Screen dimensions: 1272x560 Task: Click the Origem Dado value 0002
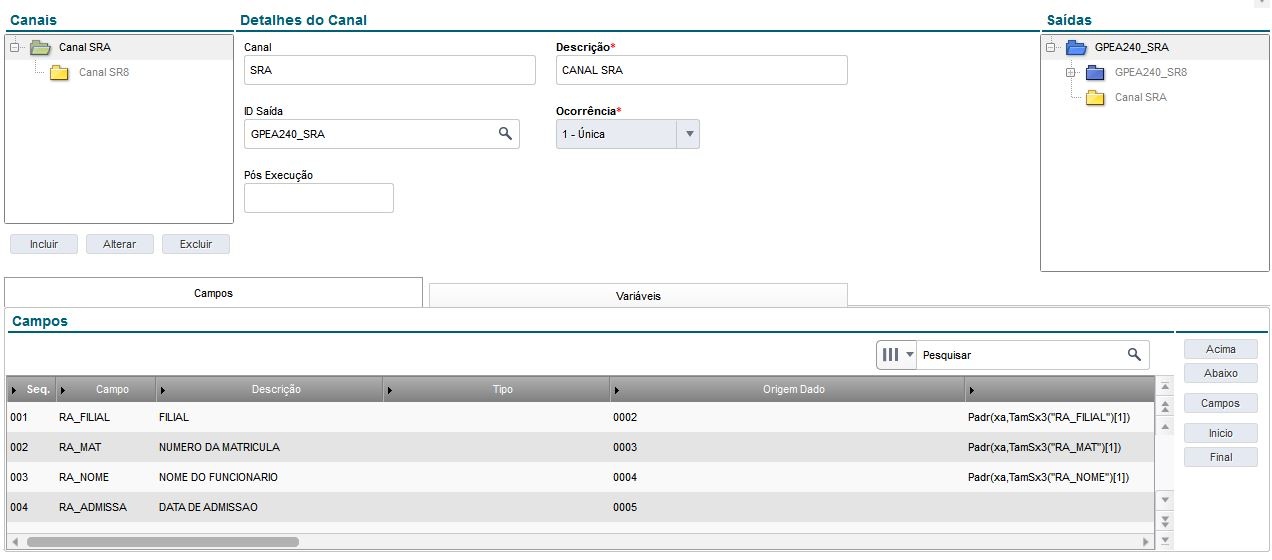tap(625, 417)
